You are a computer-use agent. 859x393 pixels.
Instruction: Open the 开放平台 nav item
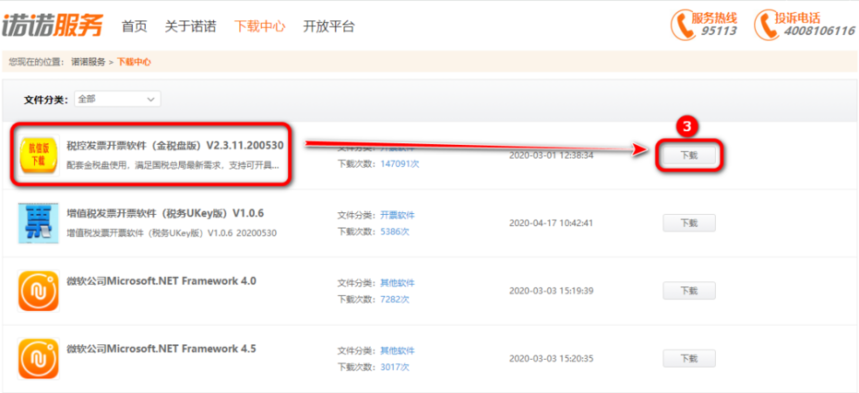329,26
